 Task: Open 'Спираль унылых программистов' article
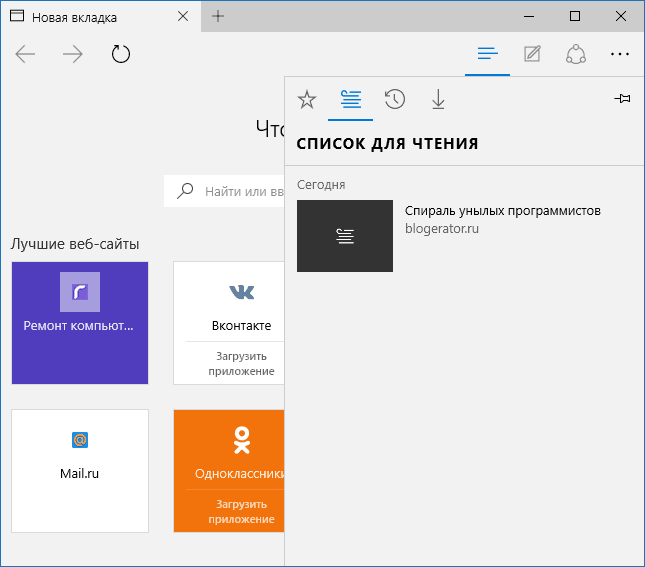[x=503, y=211]
